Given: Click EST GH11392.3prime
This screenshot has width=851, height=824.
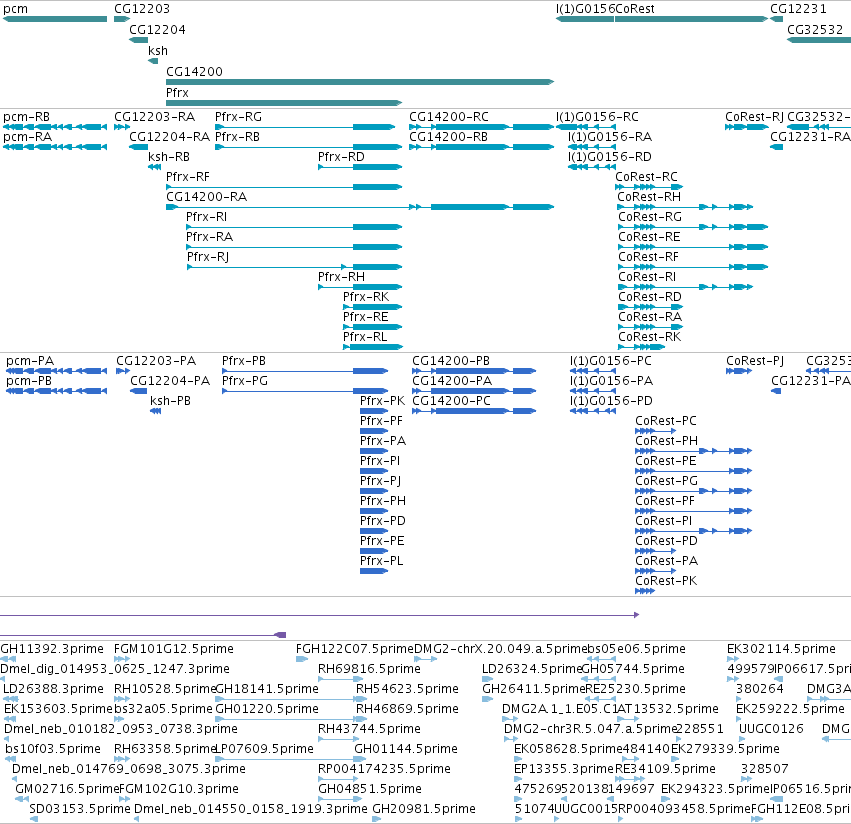Looking at the screenshot, I should click(8, 659).
